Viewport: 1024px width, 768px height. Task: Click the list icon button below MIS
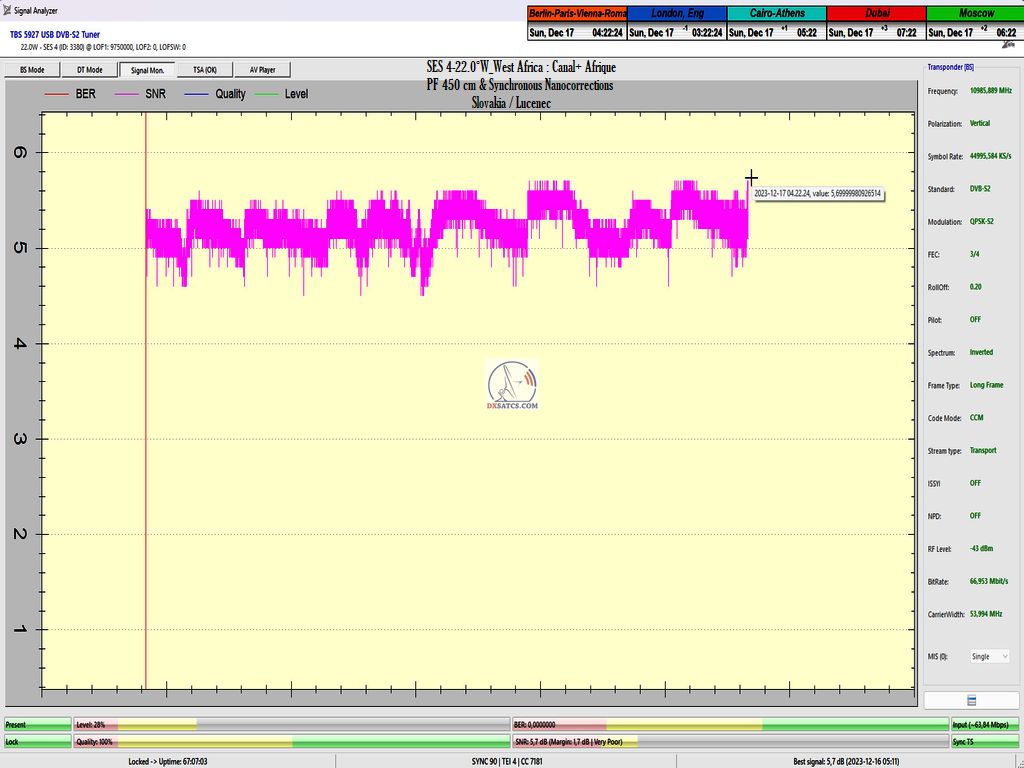[970, 700]
